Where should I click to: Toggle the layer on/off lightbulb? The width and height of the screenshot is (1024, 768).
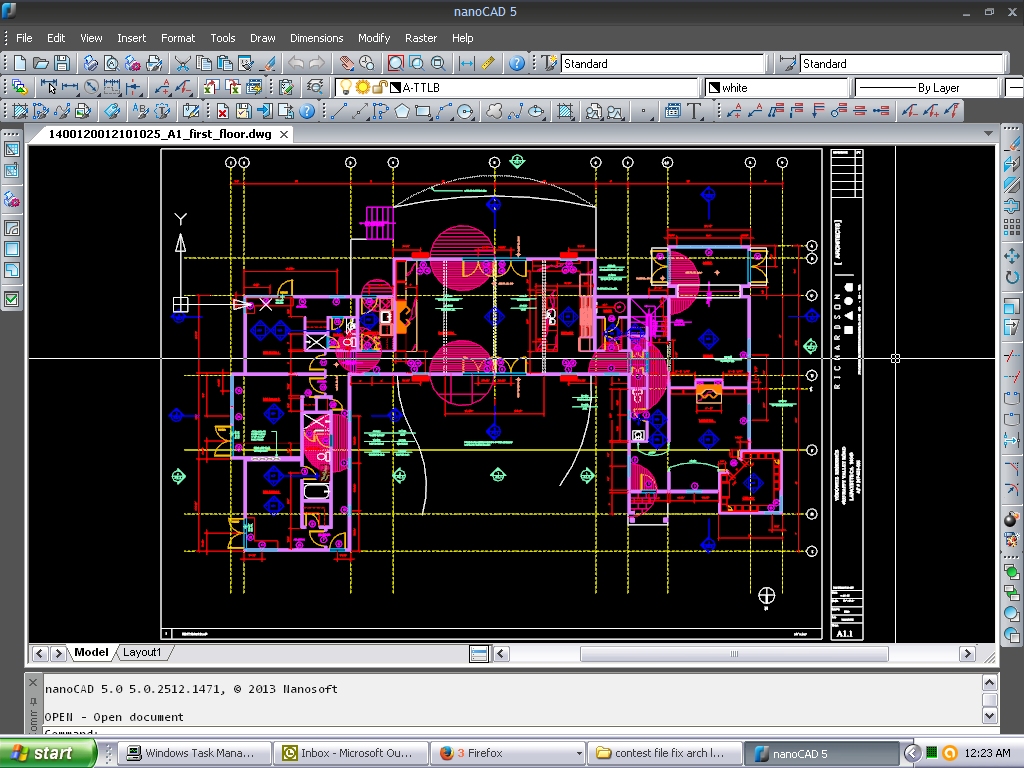pos(345,88)
